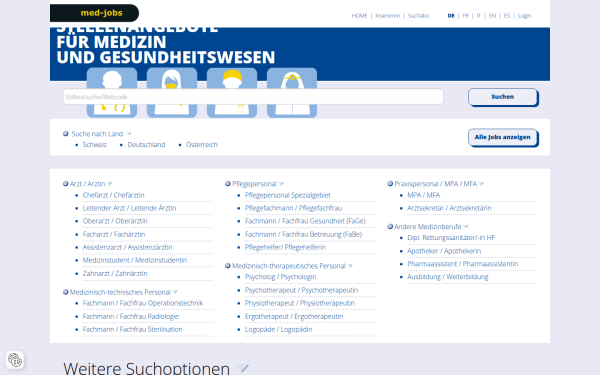The height and width of the screenshot is (375, 600).
Task: Open Fachmann / Fachfrau Operationstechnik
Action: coord(143,303)
